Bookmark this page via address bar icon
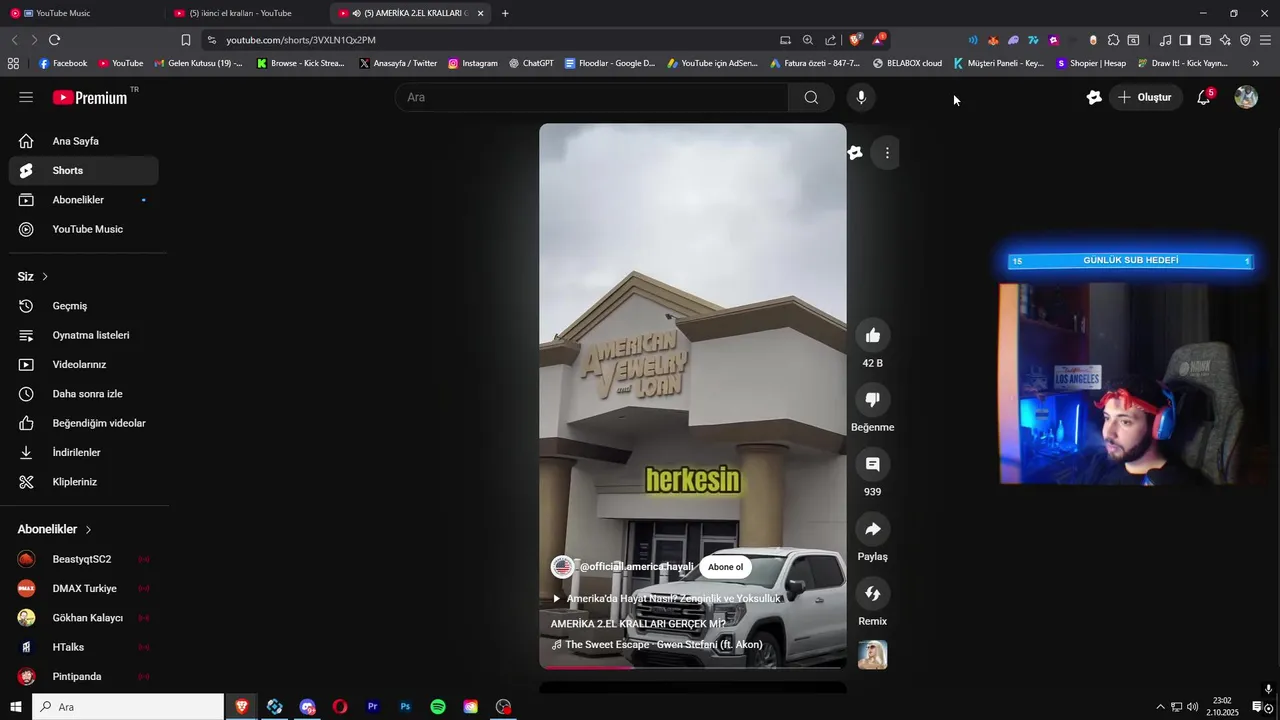This screenshot has width=1280, height=720. (186, 40)
